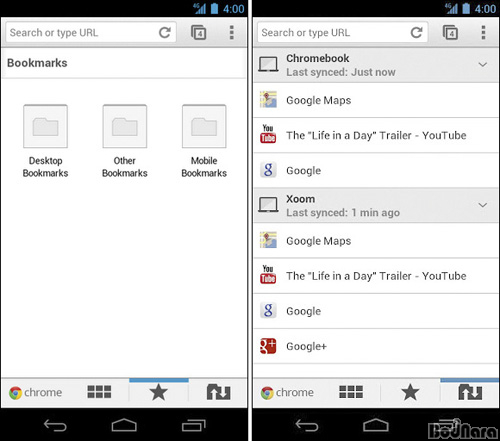Image resolution: width=500 pixels, height=441 pixels.
Task: Select the Xoom device icon
Action: coord(268,204)
